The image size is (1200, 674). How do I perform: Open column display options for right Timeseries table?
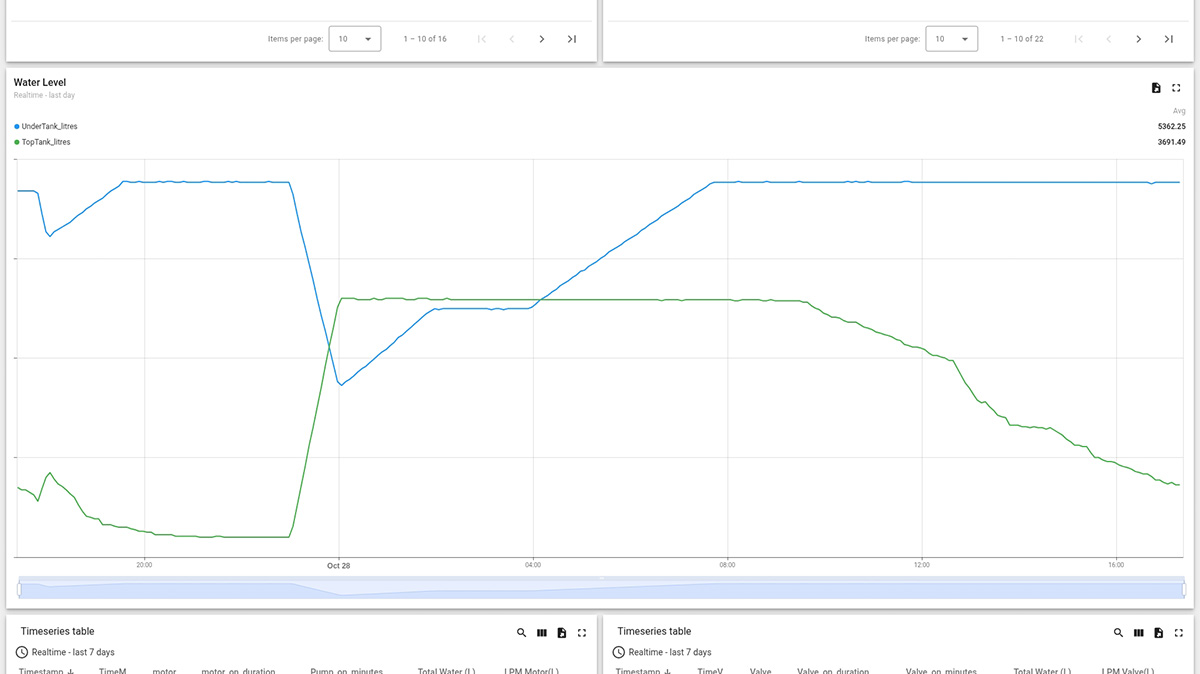point(1138,632)
